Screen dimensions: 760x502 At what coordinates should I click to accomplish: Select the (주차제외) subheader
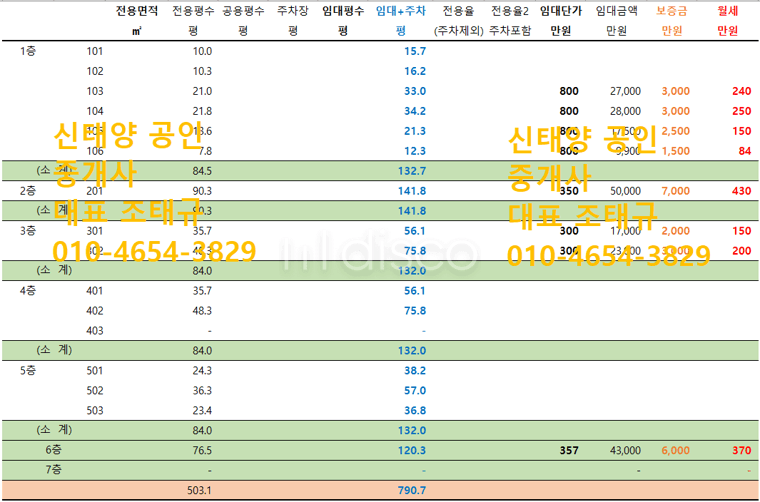[458, 31]
